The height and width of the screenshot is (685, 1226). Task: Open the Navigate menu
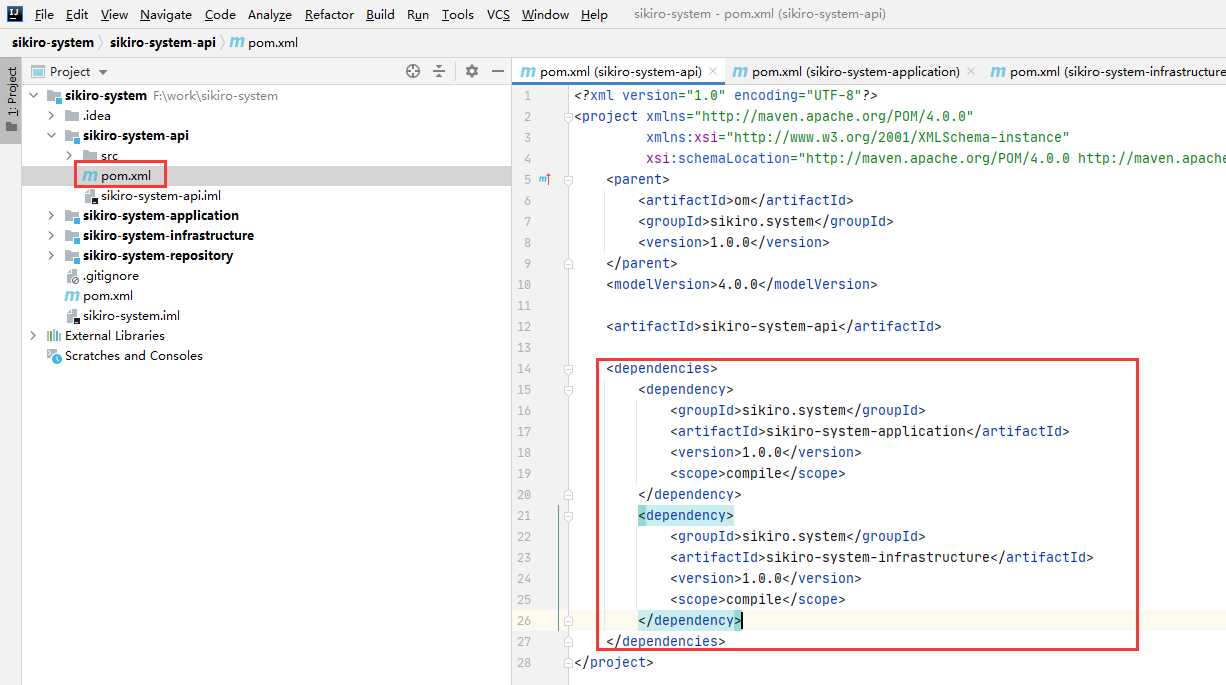[x=166, y=14]
